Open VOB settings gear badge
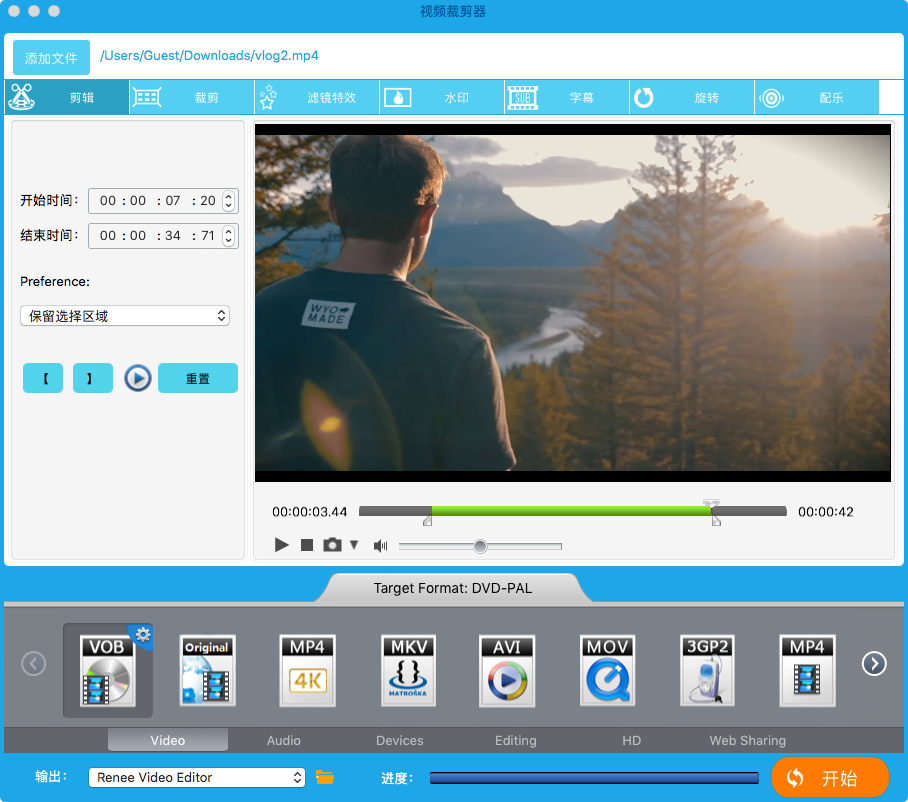The width and height of the screenshot is (908, 802). pyautogui.click(x=142, y=635)
